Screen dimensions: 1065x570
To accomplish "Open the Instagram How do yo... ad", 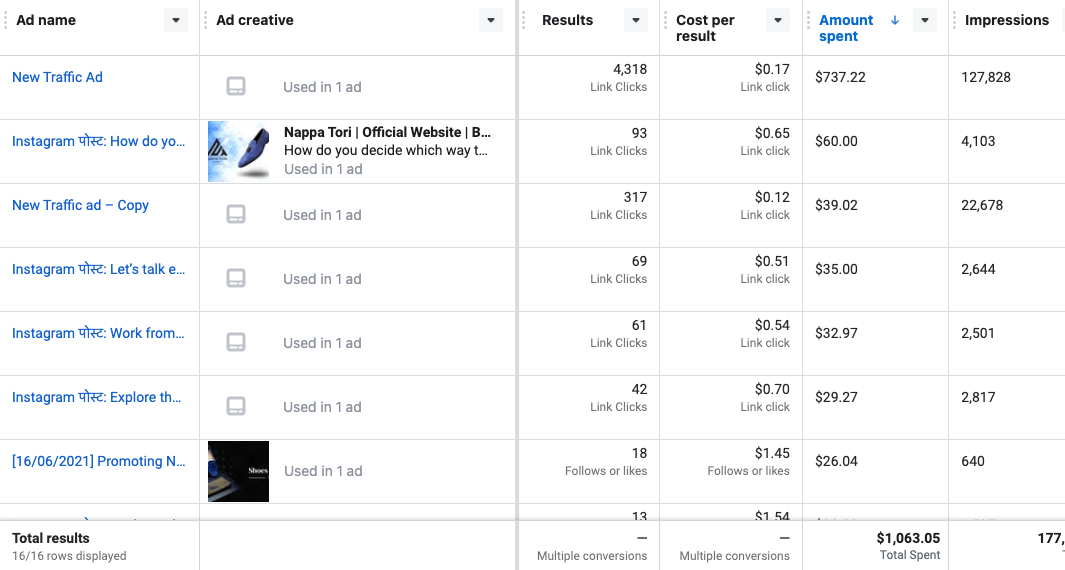I will [x=98, y=141].
